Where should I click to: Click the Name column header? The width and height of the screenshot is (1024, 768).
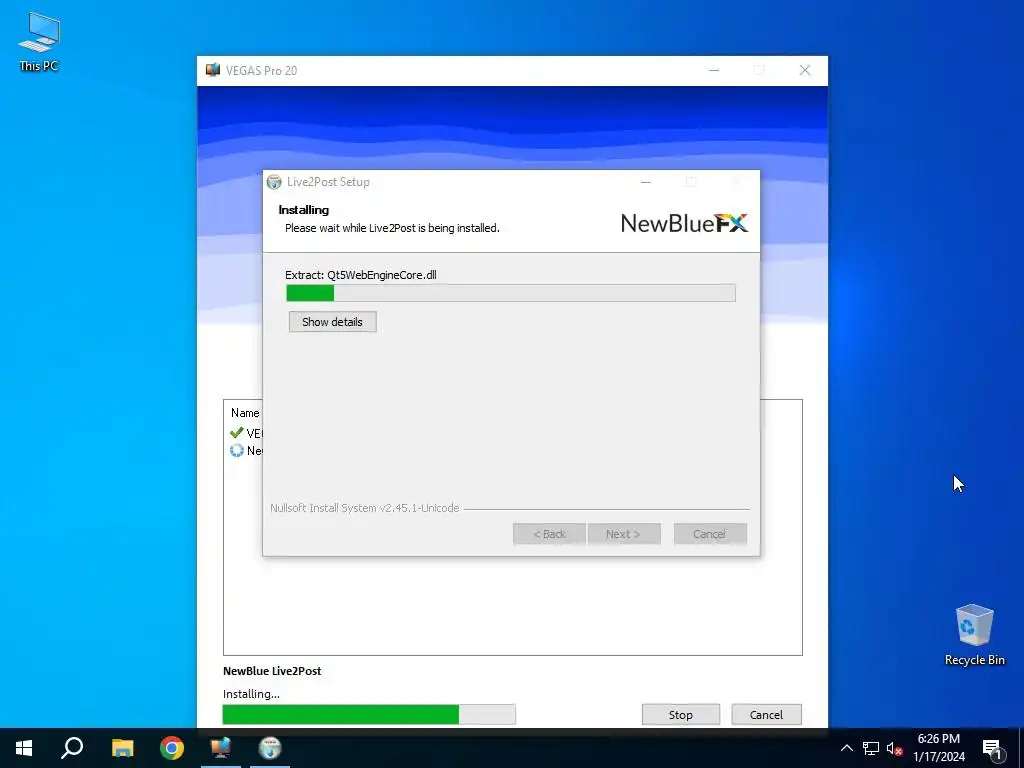click(245, 413)
